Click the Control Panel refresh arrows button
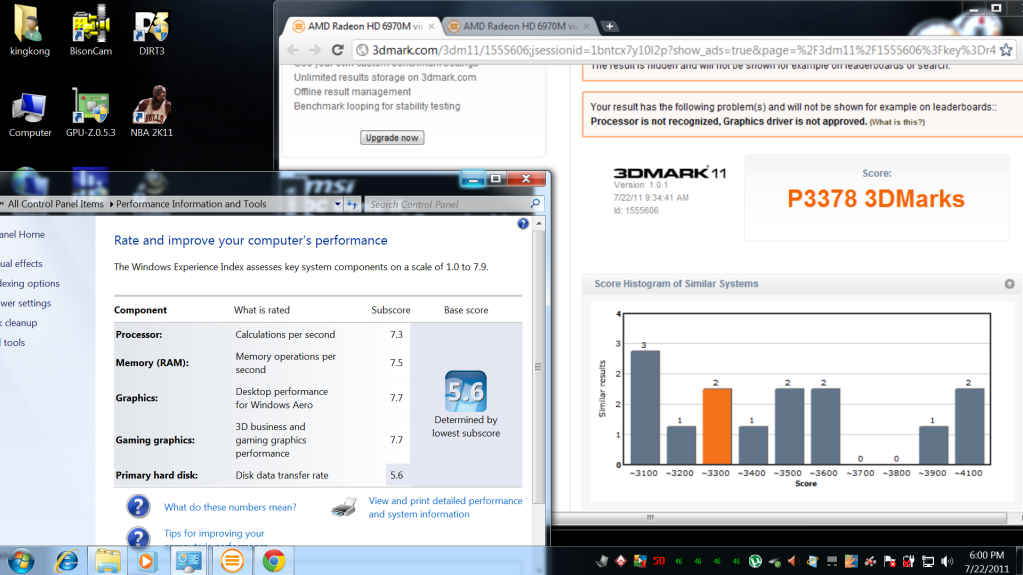 tap(352, 204)
